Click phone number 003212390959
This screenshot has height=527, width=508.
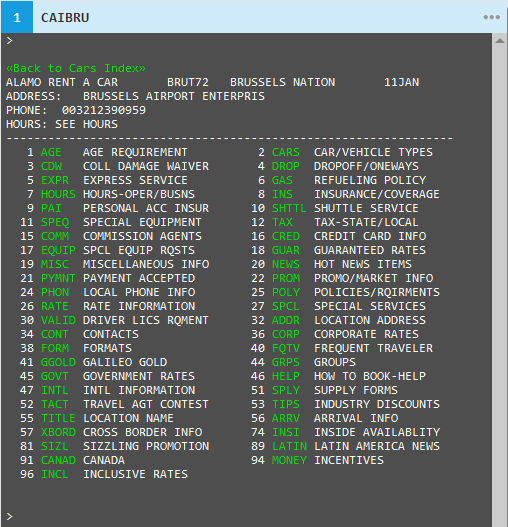104,110
